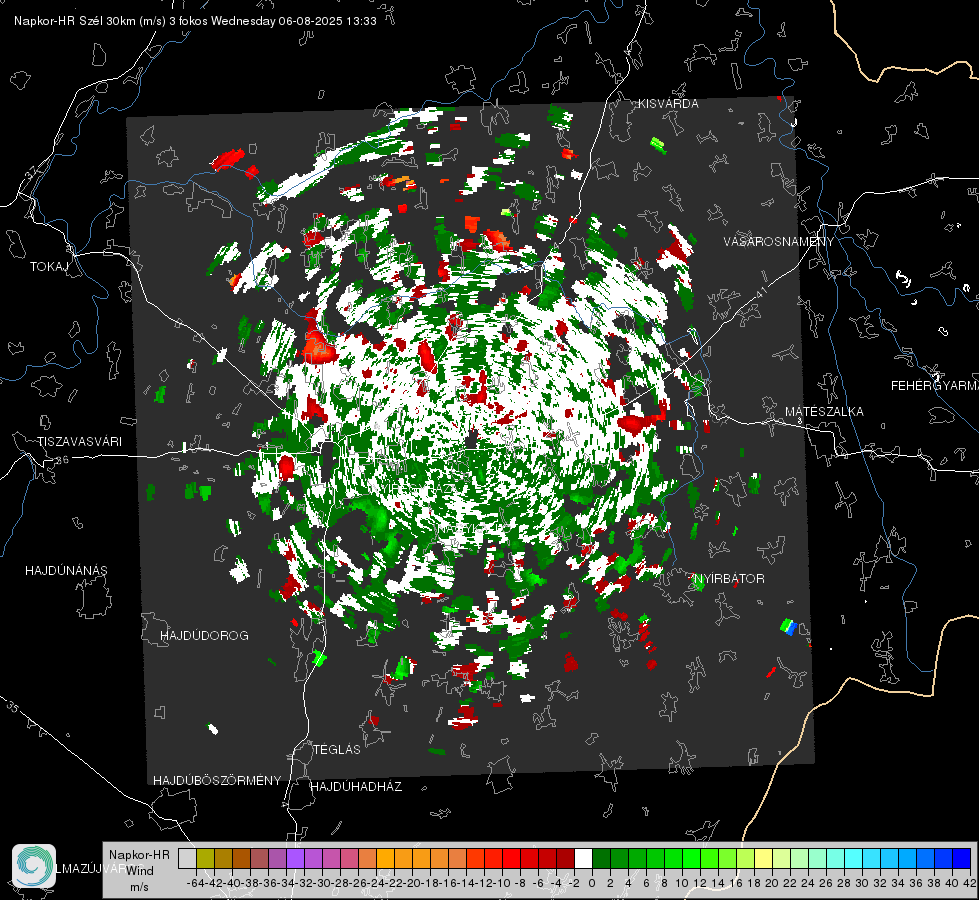Select the HAJDÚHADHÁZ label

pyautogui.click(x=356, y=787)
